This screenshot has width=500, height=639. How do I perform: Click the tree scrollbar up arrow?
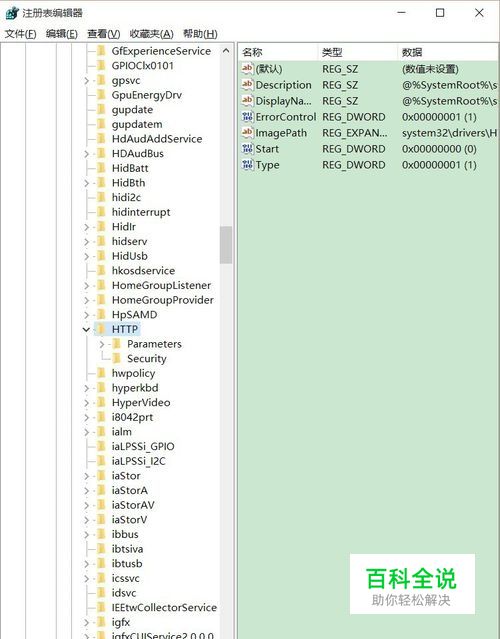226,51
